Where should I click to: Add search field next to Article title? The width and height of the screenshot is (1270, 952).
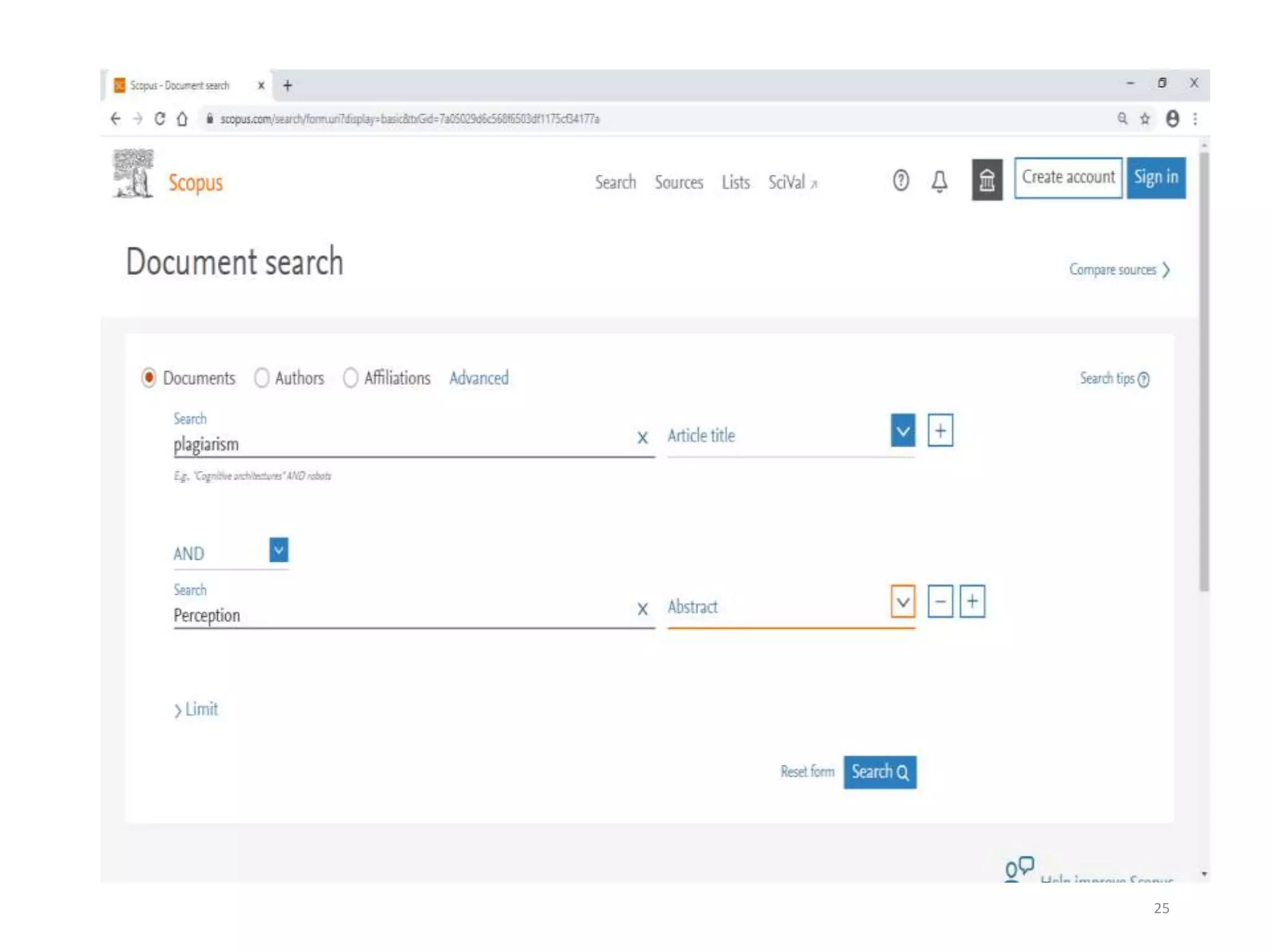coord(940,431)
